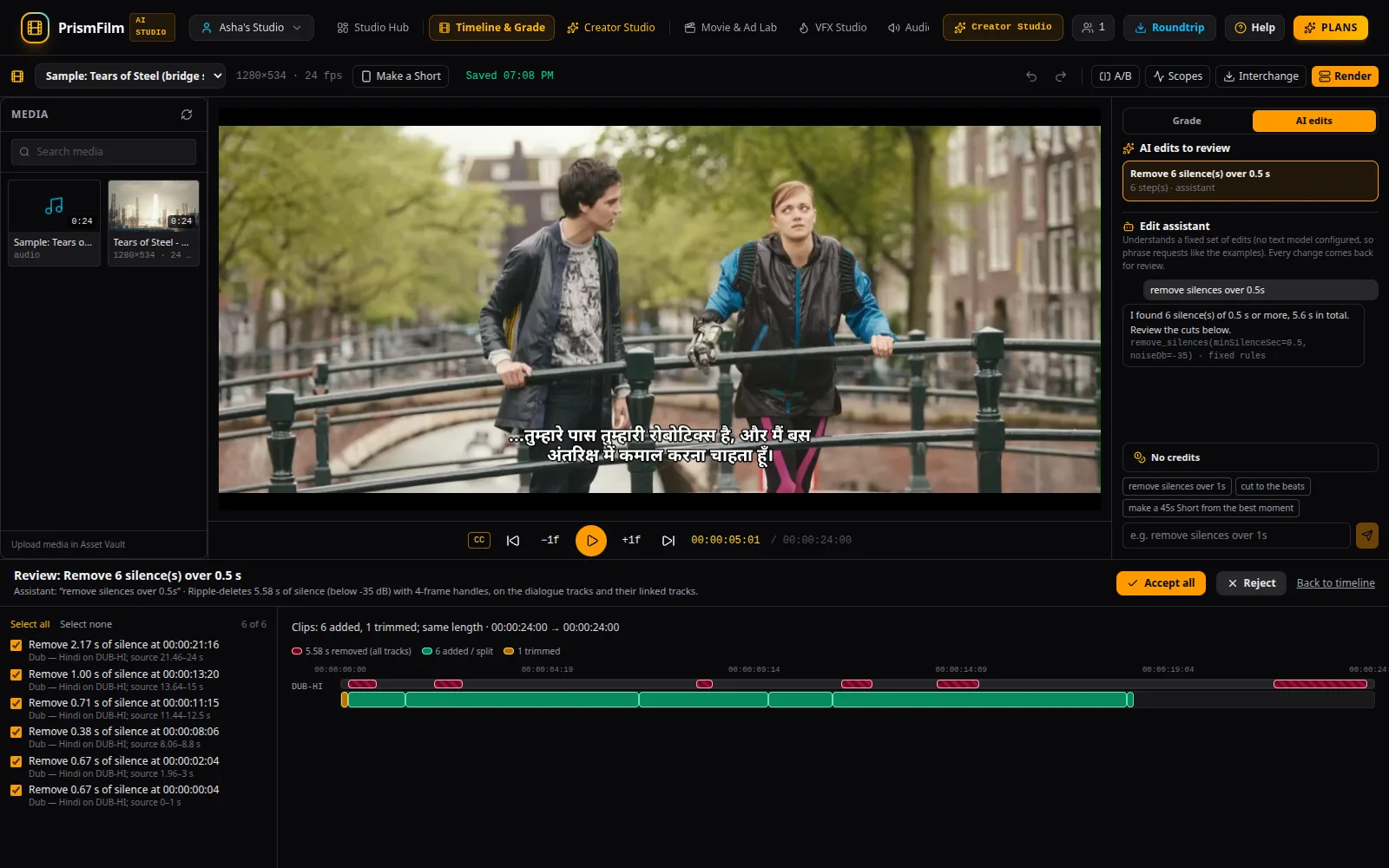1389x868 pixels.
Task: Step back one frame
Action: (550, 540)
